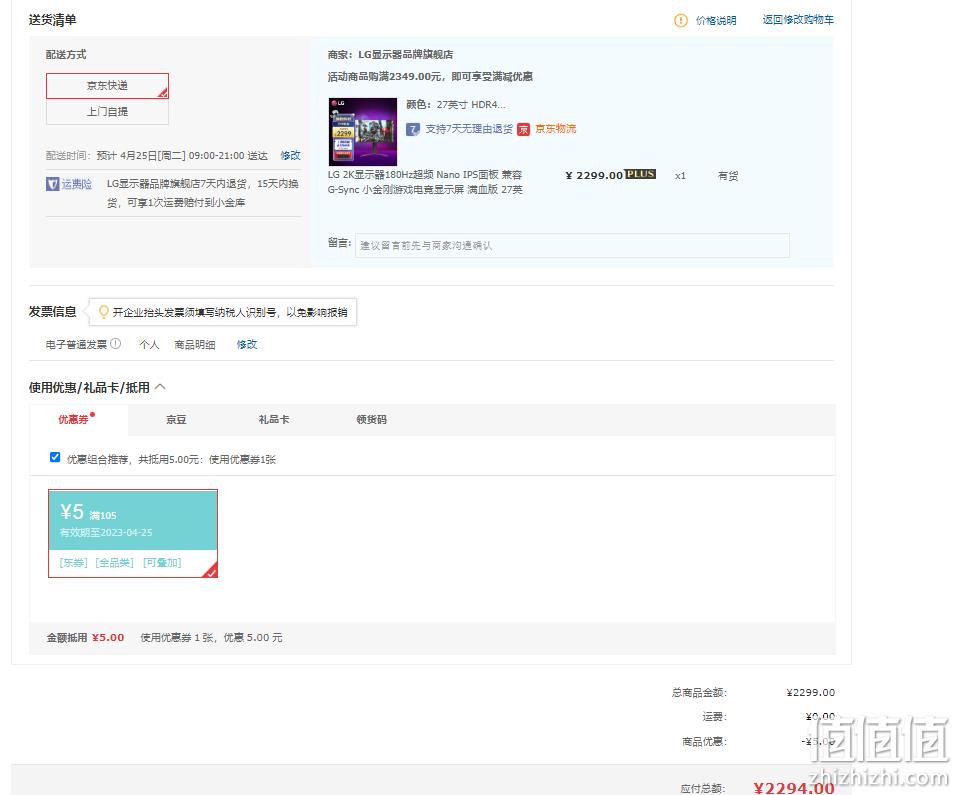Viewport: 958px width, 795px height.
Task: Click the x1 quantity text
Action: click(680, 176)
